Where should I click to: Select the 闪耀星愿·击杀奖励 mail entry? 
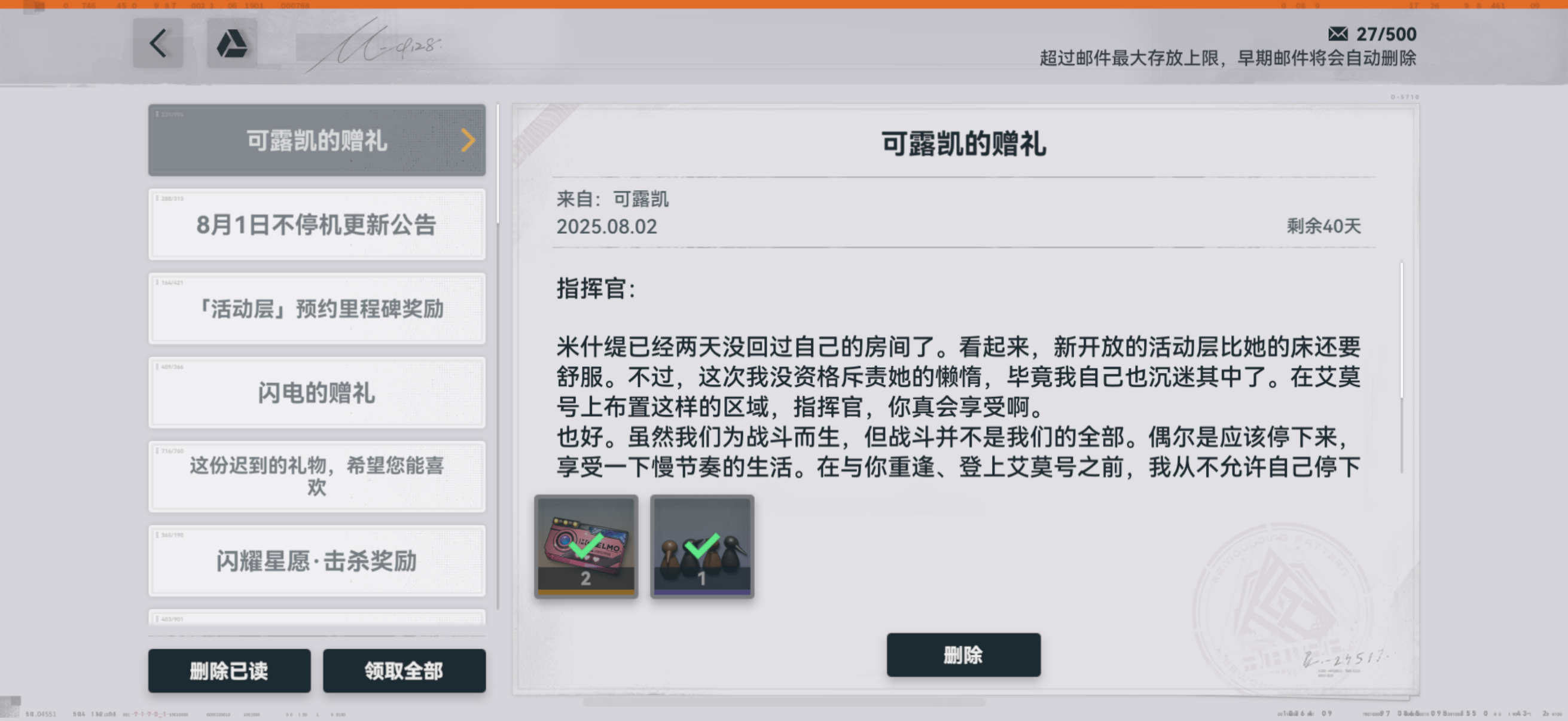317,560
